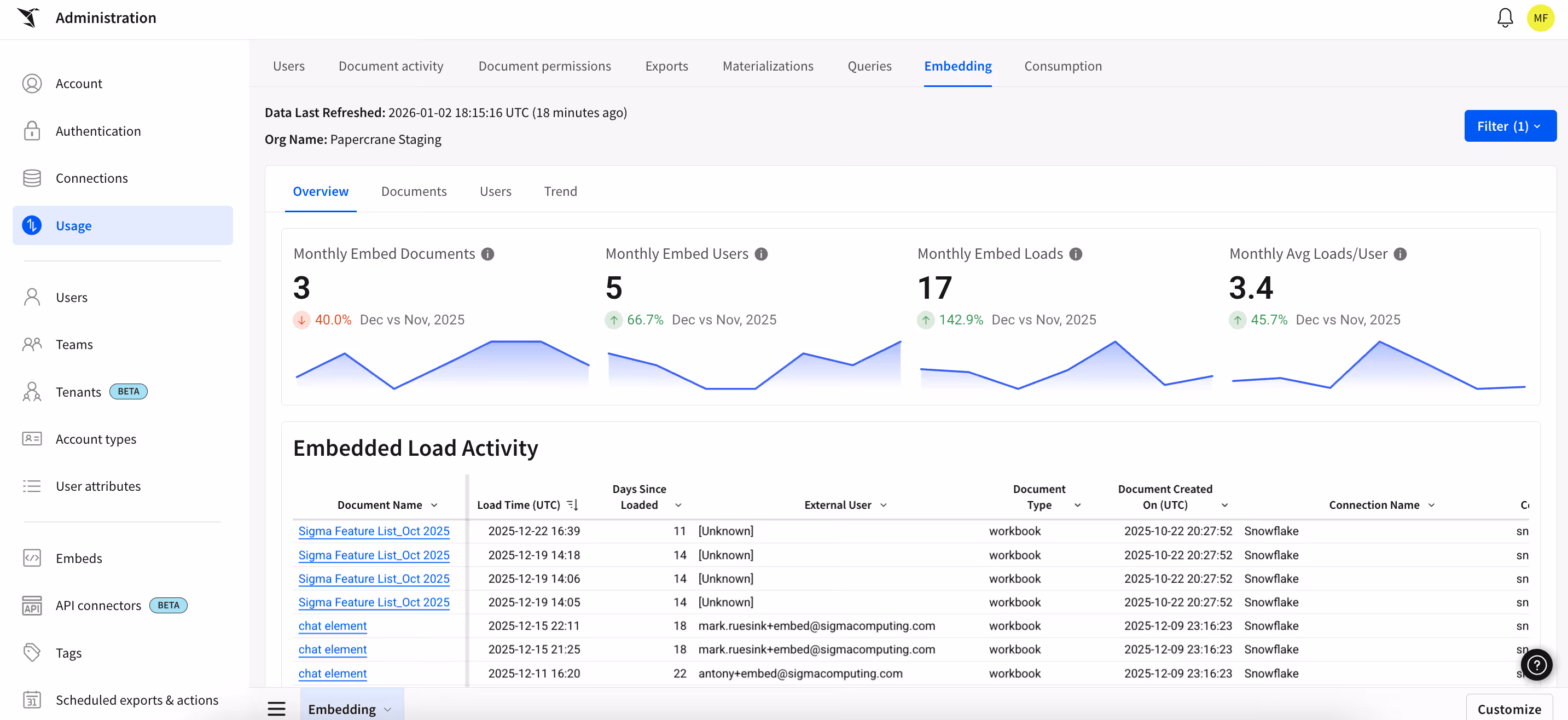The width and height of the screenshot is (1568, 720).
Task: Click the Customize button
Action: 1509,709
